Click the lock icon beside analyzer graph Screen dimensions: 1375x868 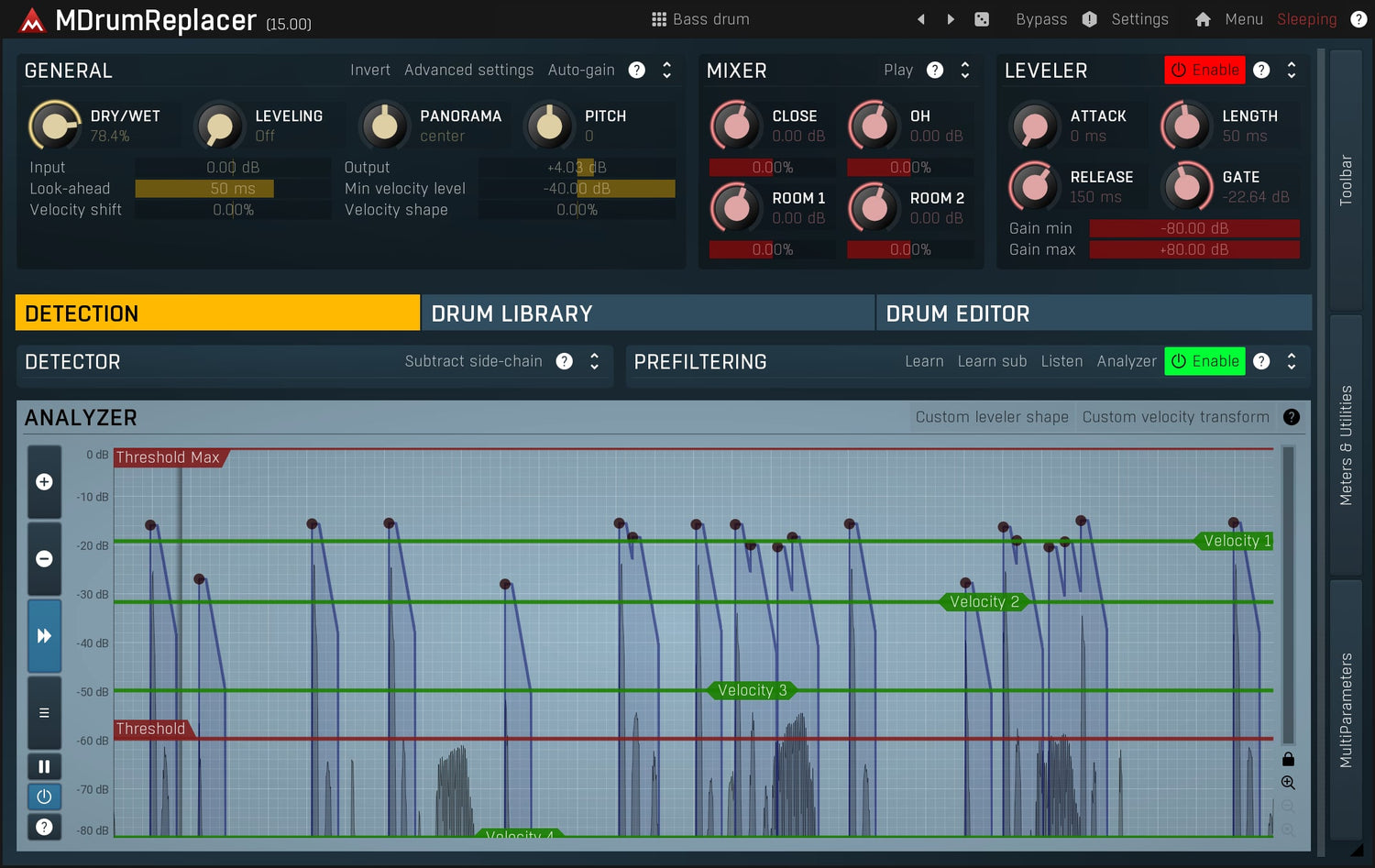point(1288,759)
